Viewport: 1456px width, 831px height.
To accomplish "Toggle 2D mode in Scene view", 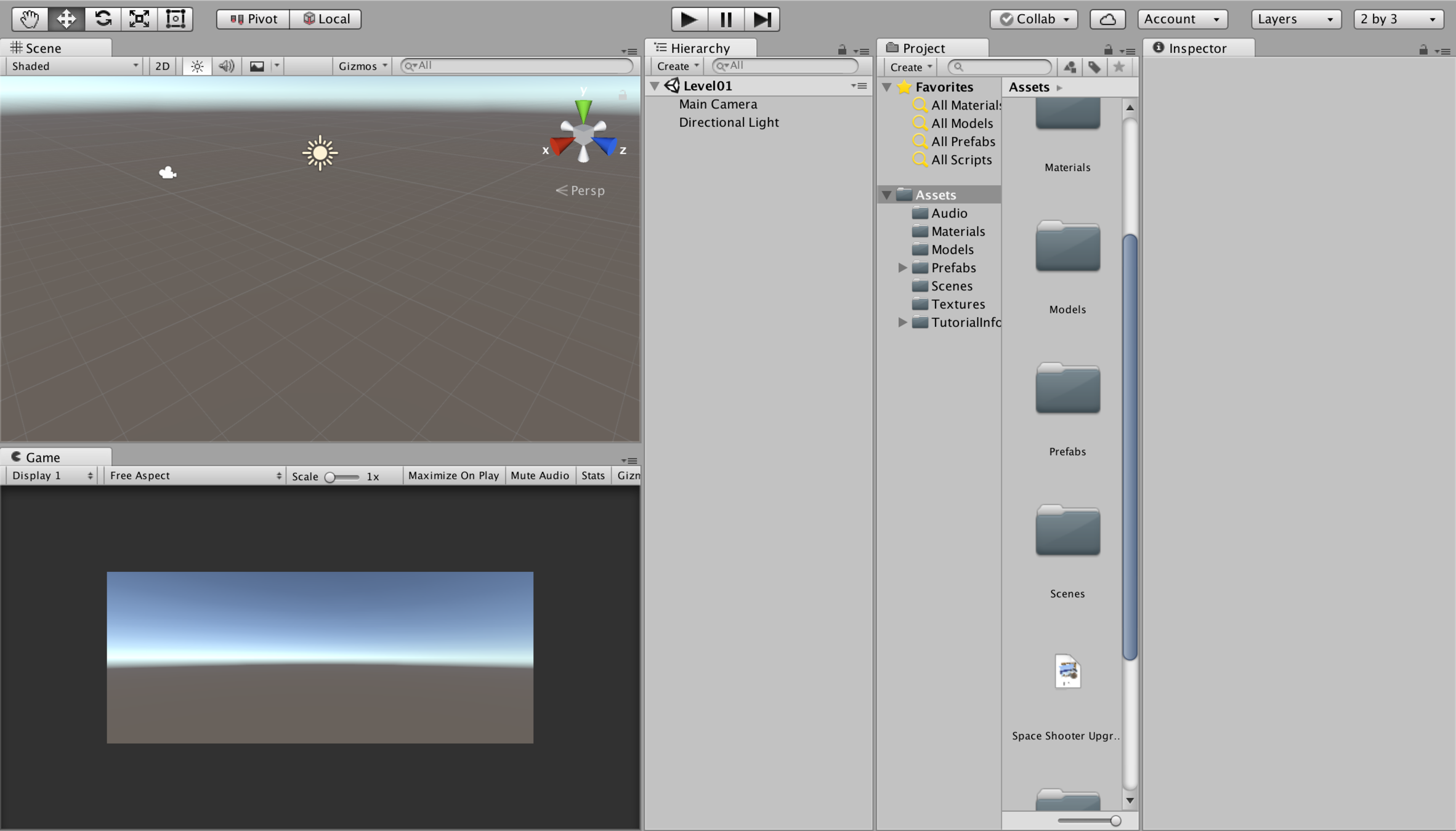I will (163, 66).
